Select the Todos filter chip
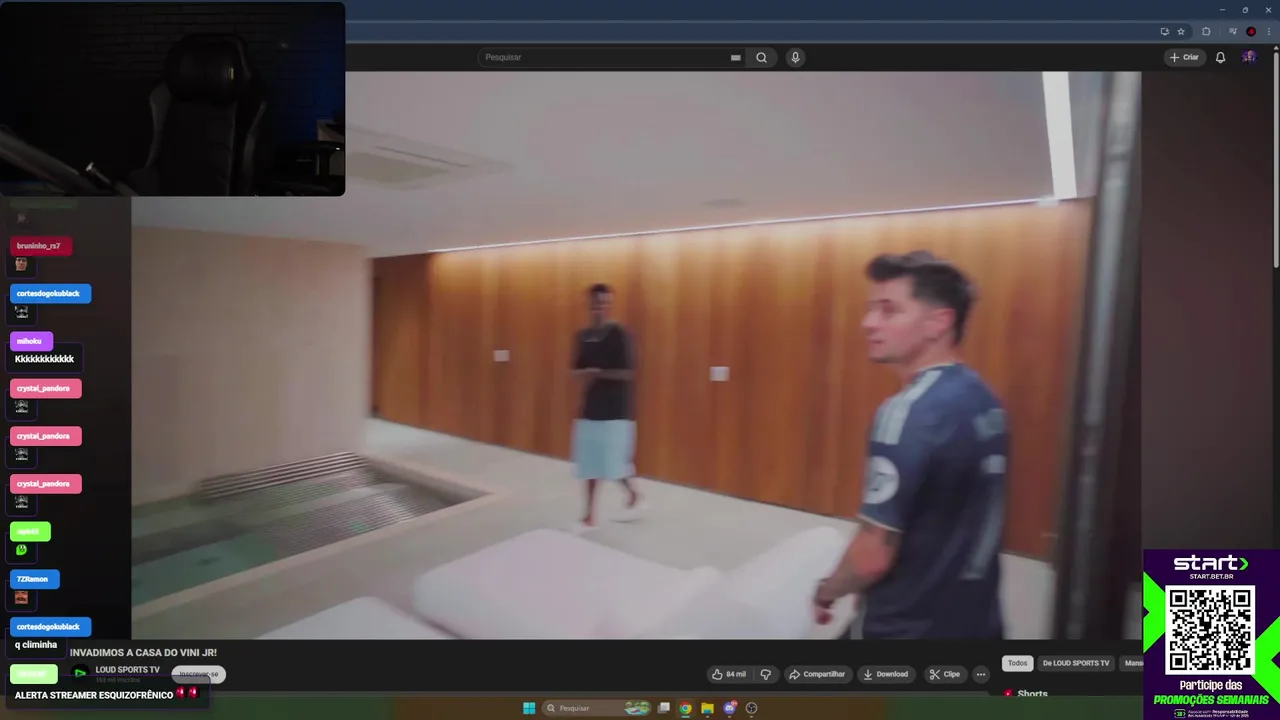1280x720 pixels. click(1017, 663)
